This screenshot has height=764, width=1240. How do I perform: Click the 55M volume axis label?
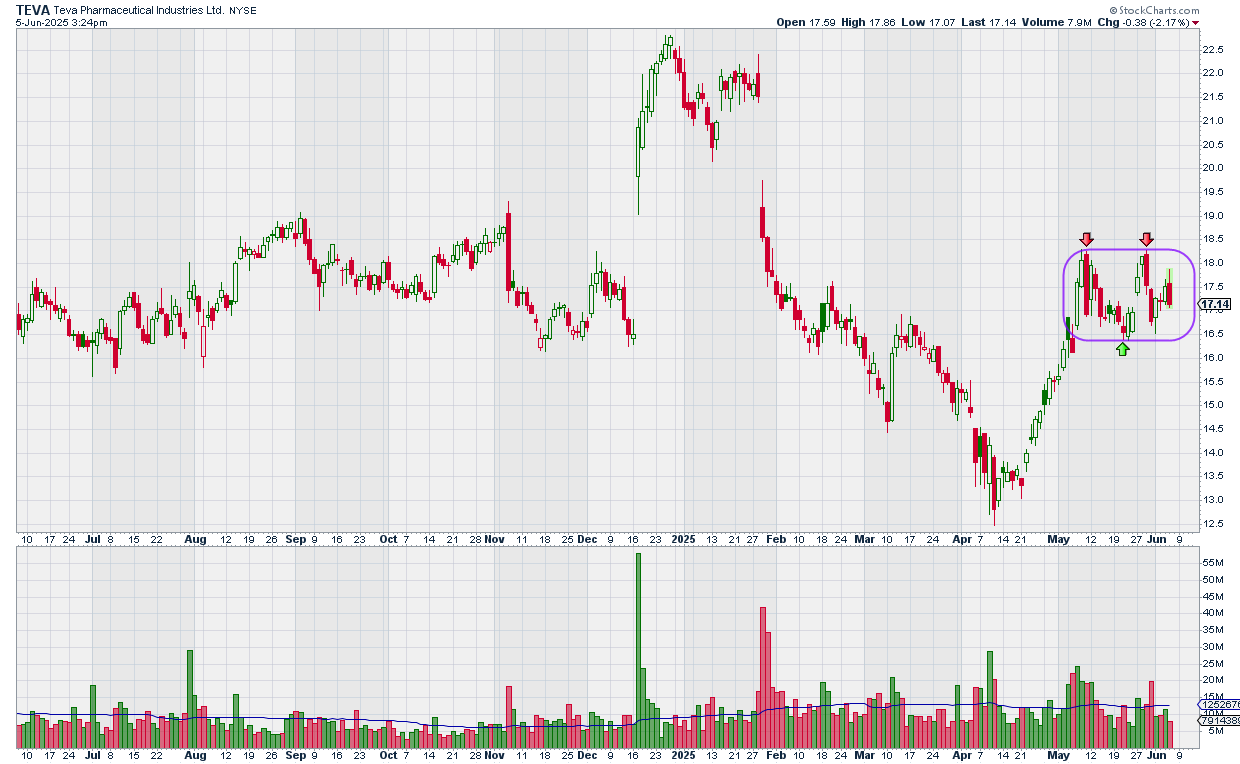pos(1212,563)
